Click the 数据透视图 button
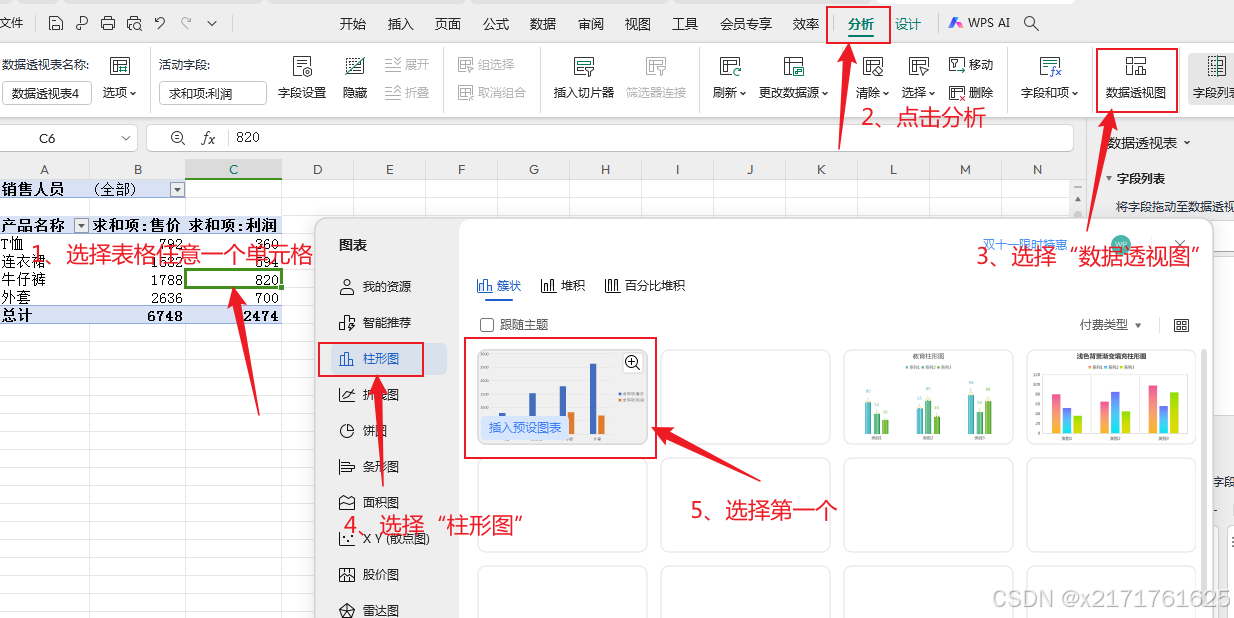 coord(1136,79)
